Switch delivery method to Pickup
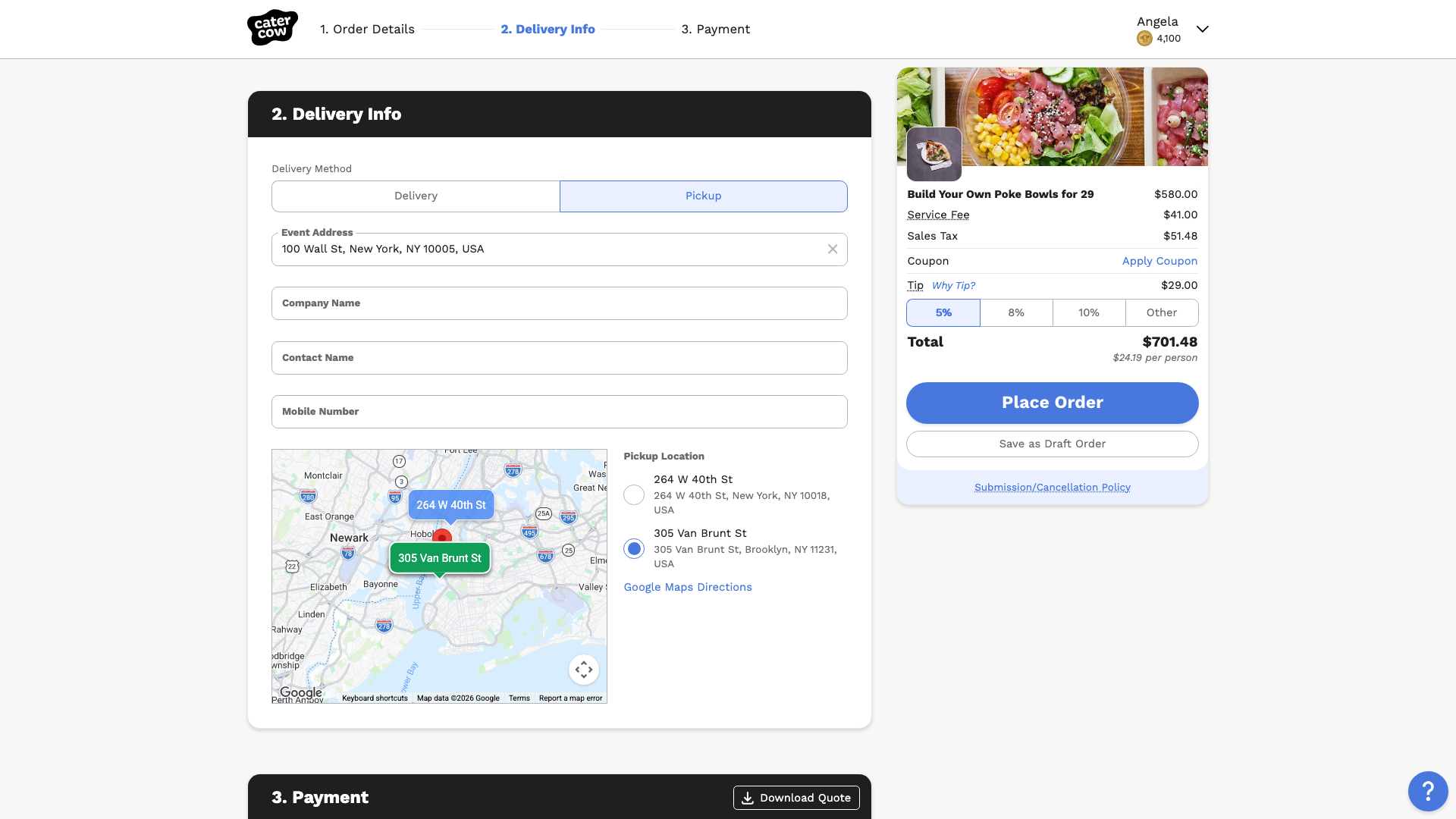The image size is (1456, 819). 704,196
